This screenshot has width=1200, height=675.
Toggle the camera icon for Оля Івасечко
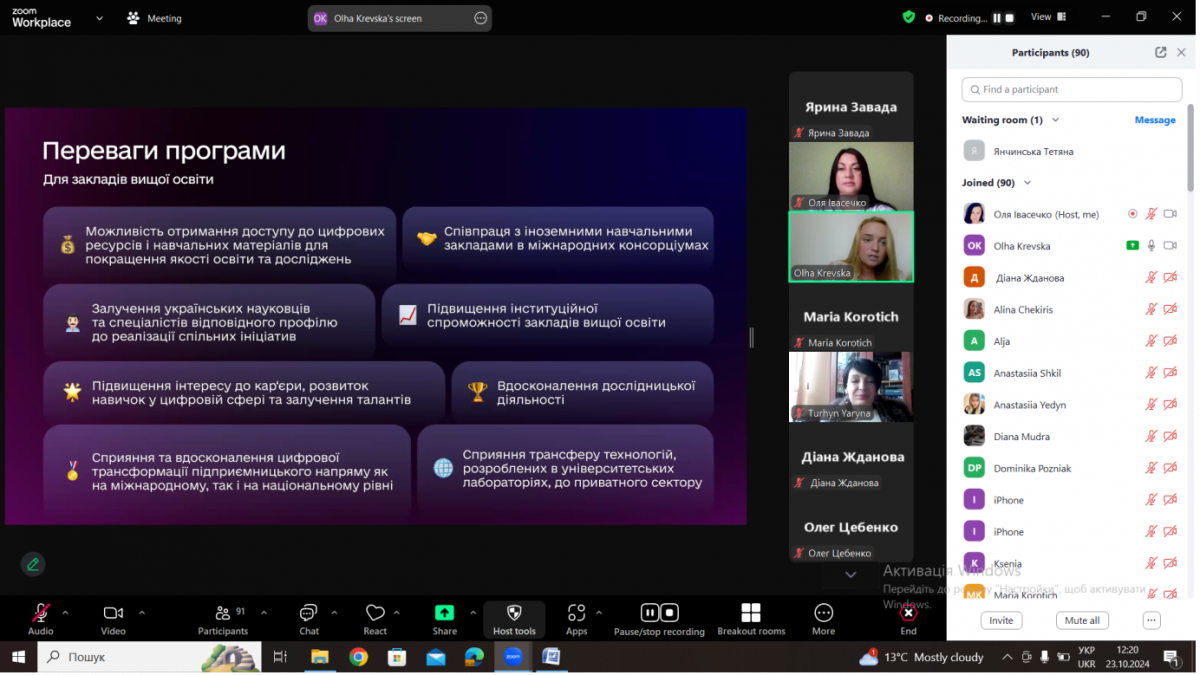point(1170,214)
